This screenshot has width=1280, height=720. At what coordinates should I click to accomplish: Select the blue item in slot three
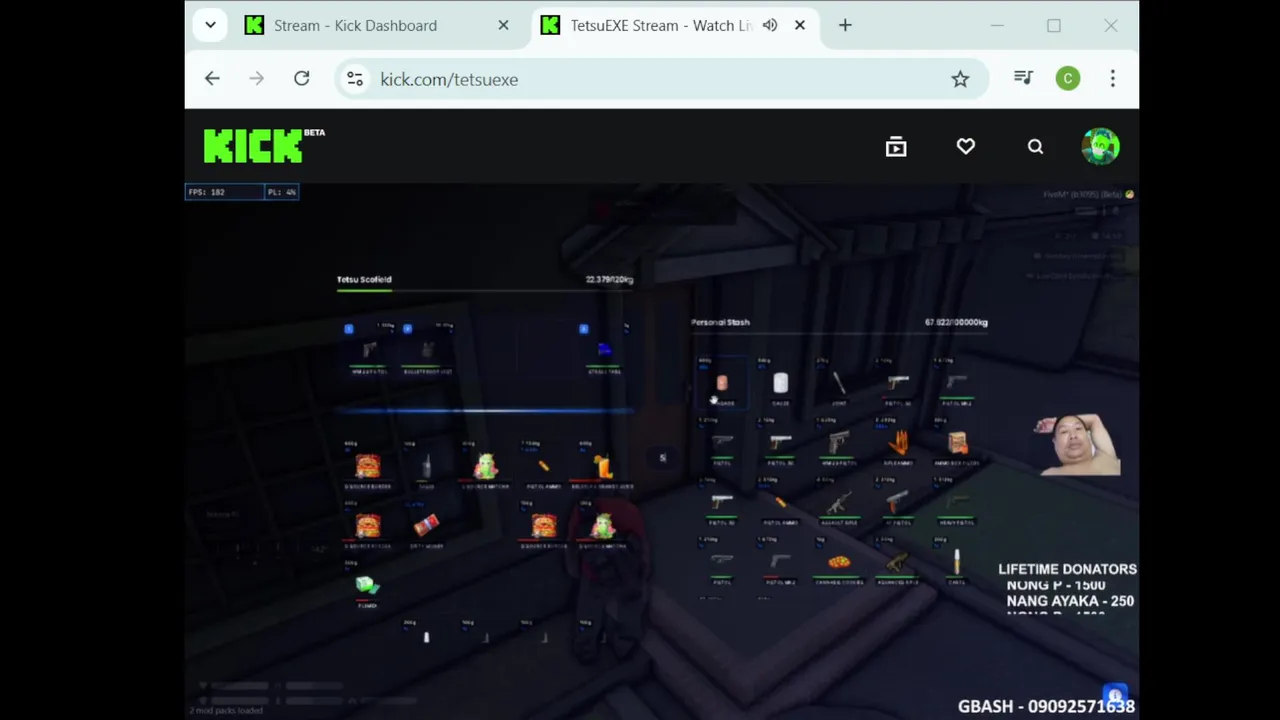point(603,350)
